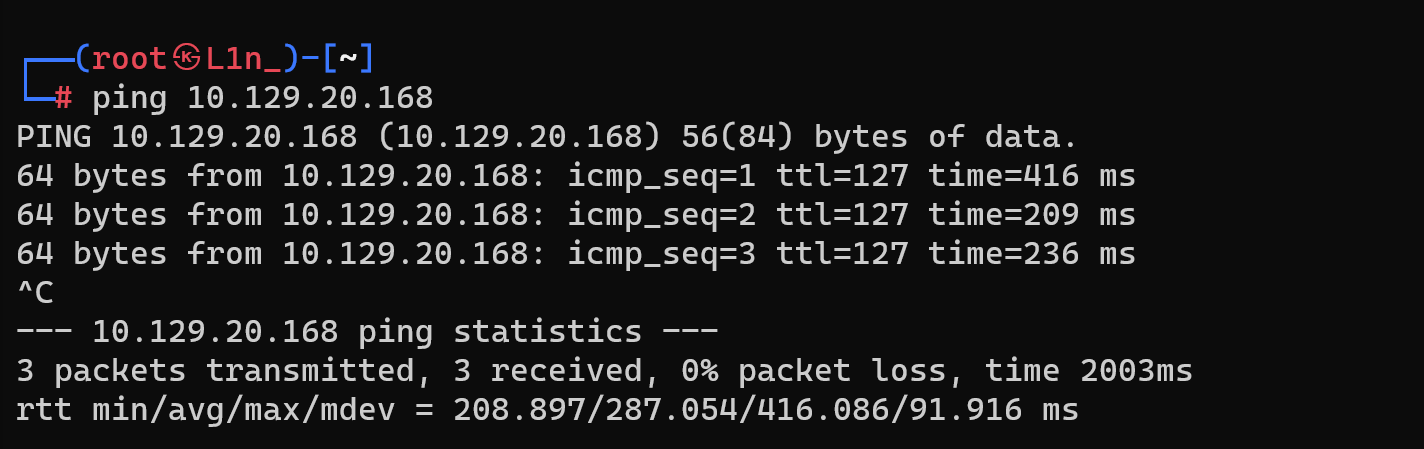Click the word root in prompt
The height and width of the screenshot is (449, 1424).
coord(129,59)
